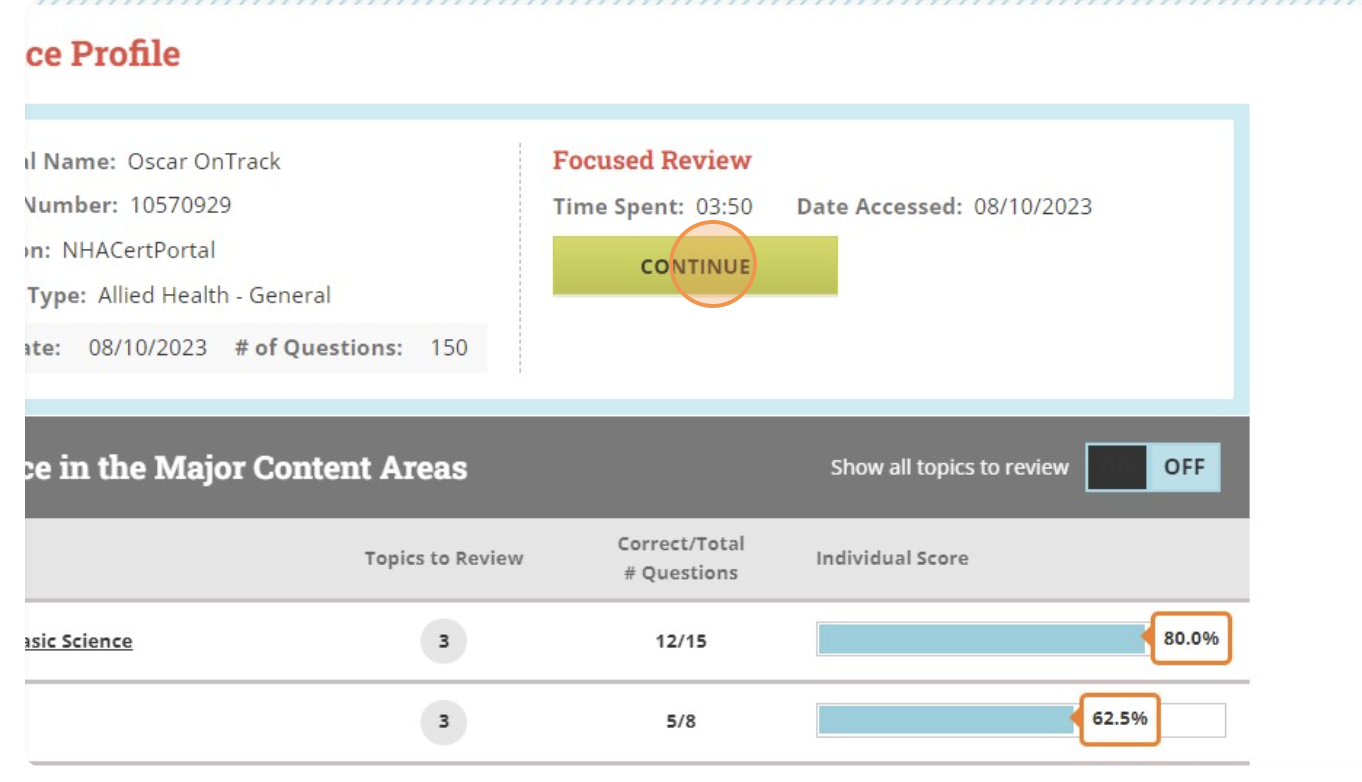Click the green CONTINUE button

coord(695,266)
